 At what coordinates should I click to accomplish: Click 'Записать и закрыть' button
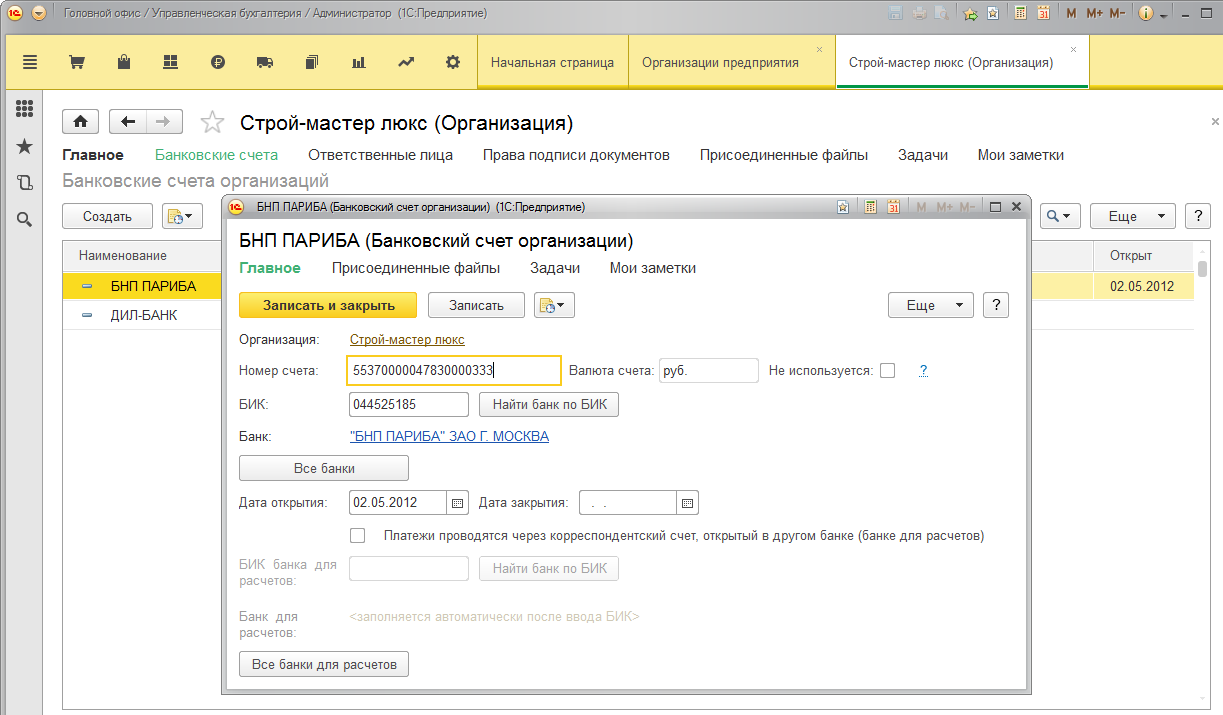pyautogui.click(x=329, y=306)
